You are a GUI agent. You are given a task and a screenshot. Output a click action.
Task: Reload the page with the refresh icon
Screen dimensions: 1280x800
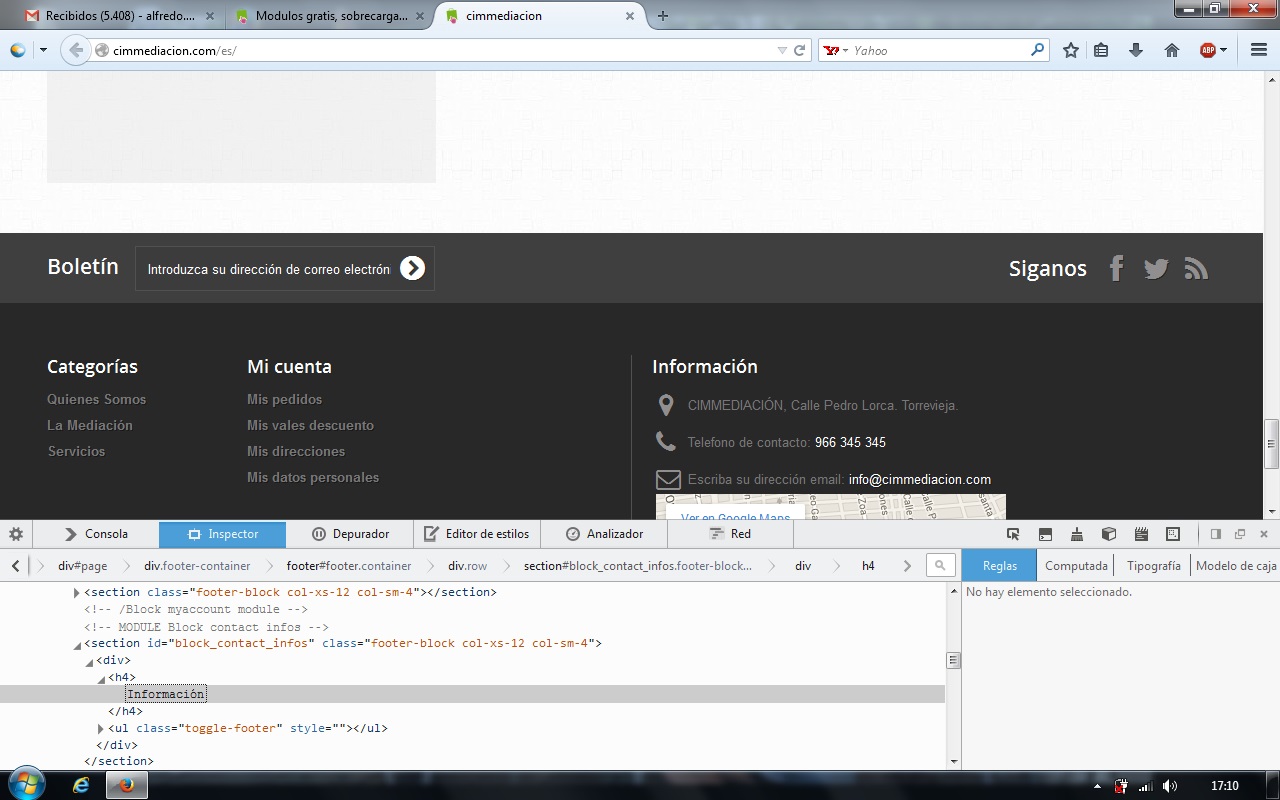click(800, 50)
